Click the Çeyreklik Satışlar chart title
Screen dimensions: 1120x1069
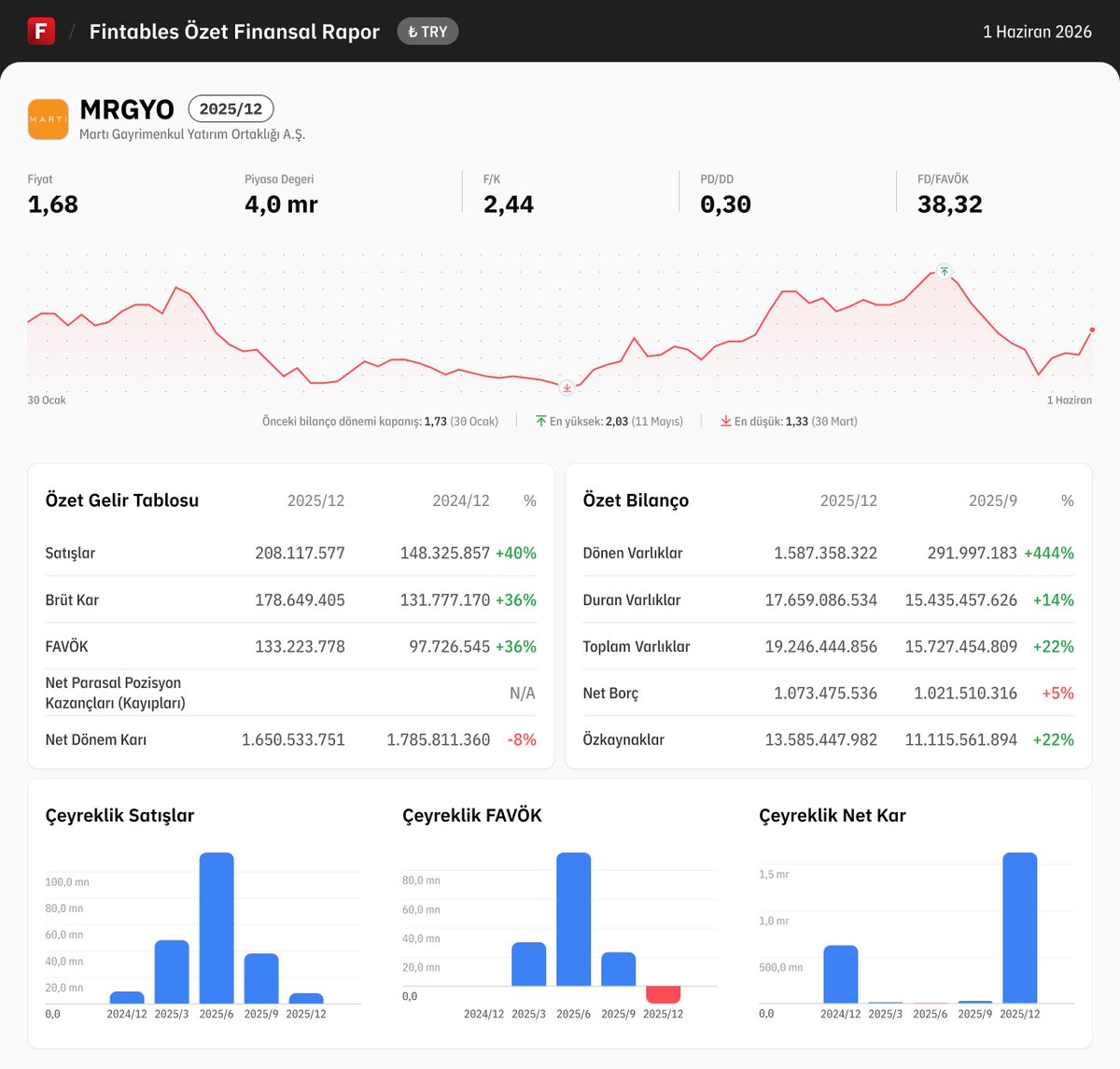pyautogui.click(x=120, y=815)
